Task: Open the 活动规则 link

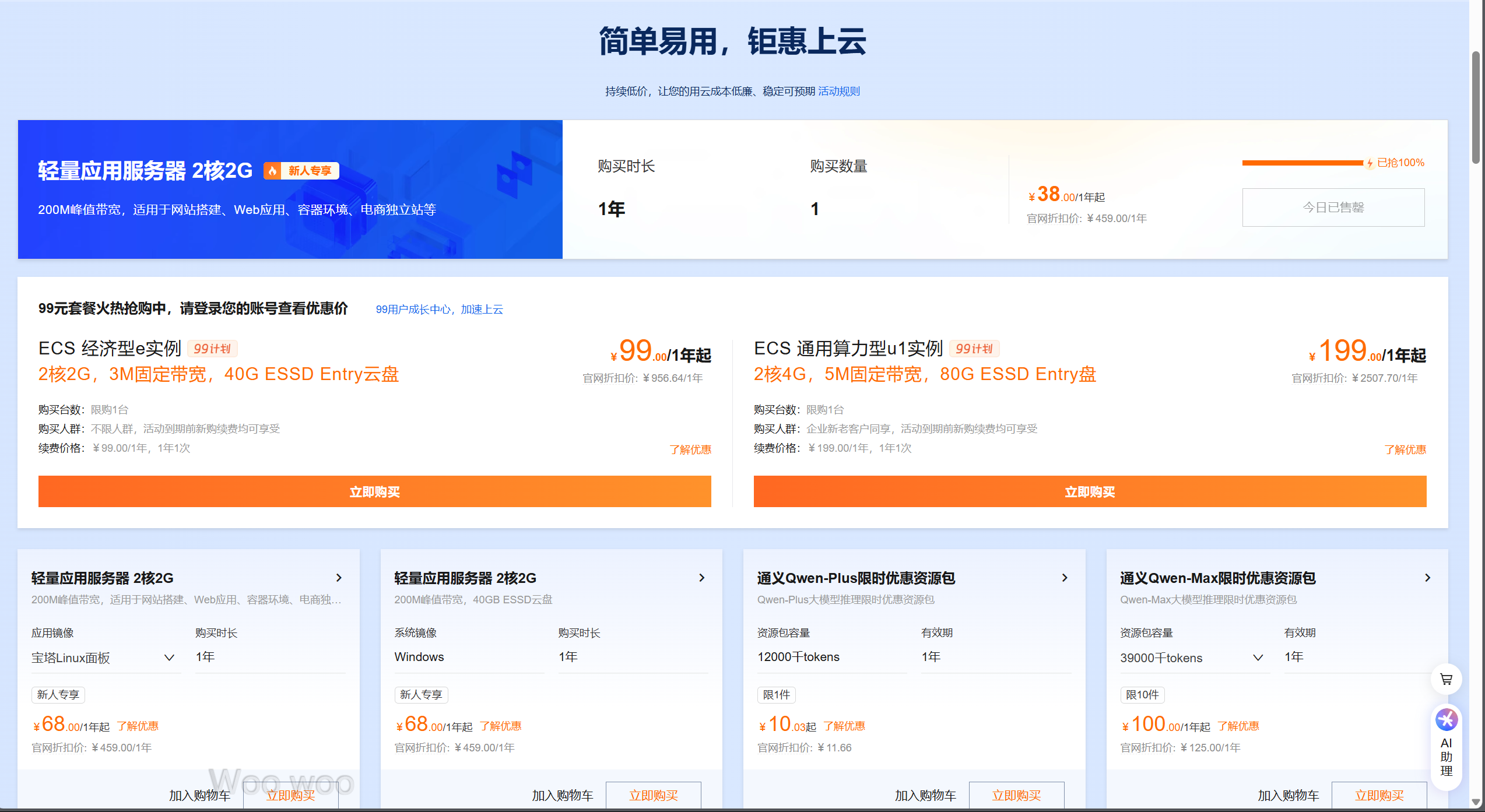Action: 839,91
